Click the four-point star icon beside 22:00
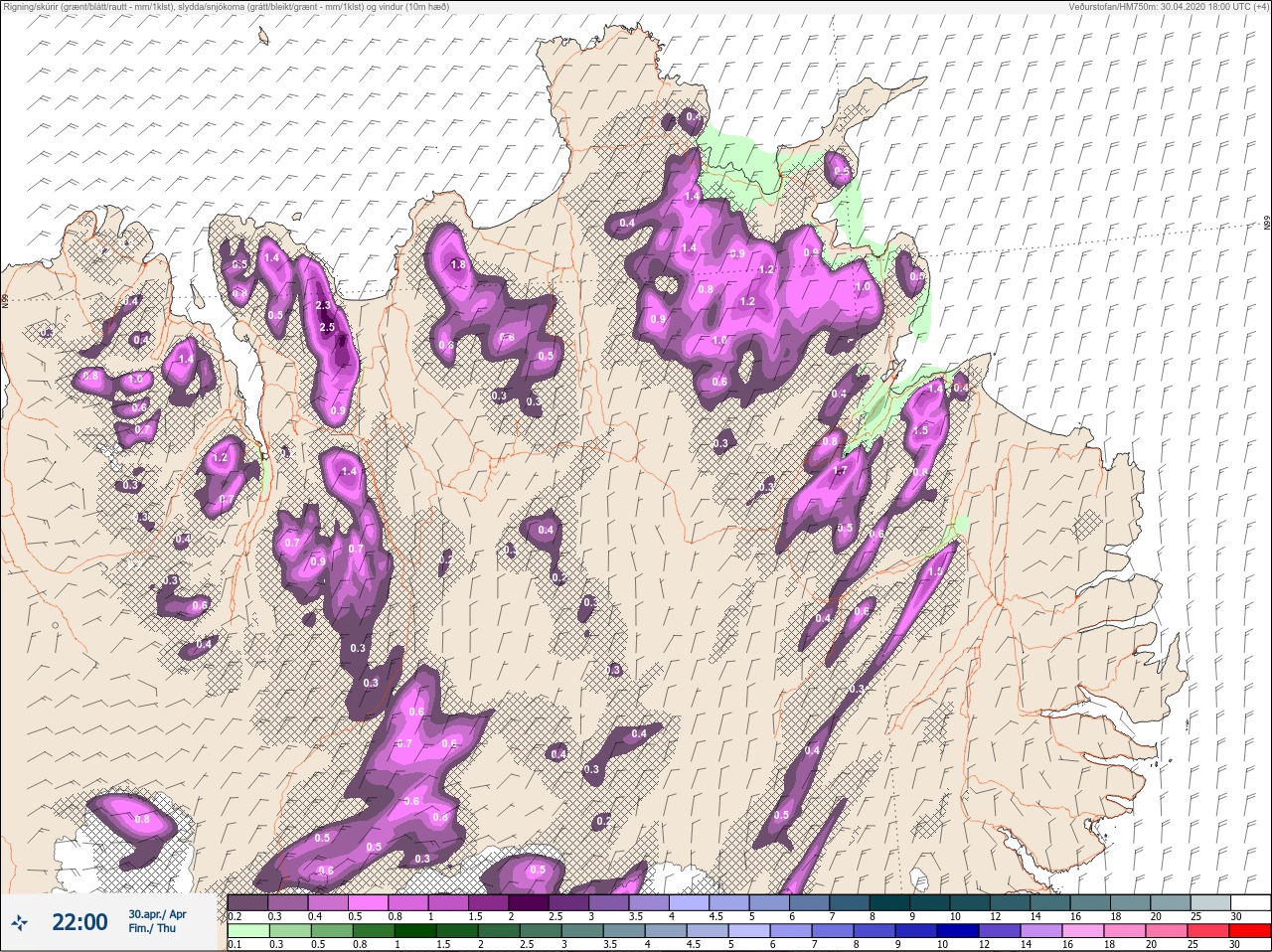This screenshot has height=952, width=1272. (x=19, y=923)
